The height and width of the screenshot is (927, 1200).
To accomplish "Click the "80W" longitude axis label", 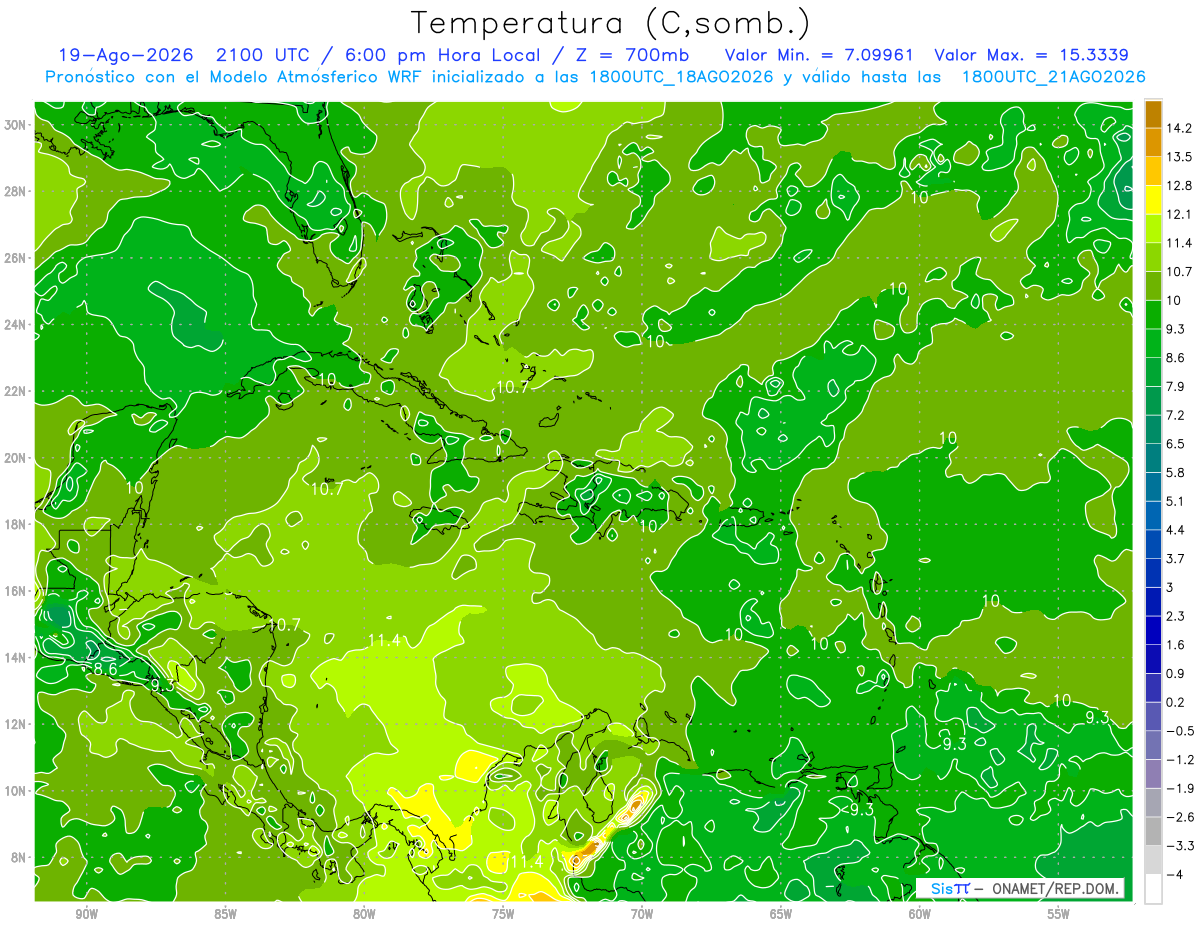I will pyautogui.click(x=364, y=913).
